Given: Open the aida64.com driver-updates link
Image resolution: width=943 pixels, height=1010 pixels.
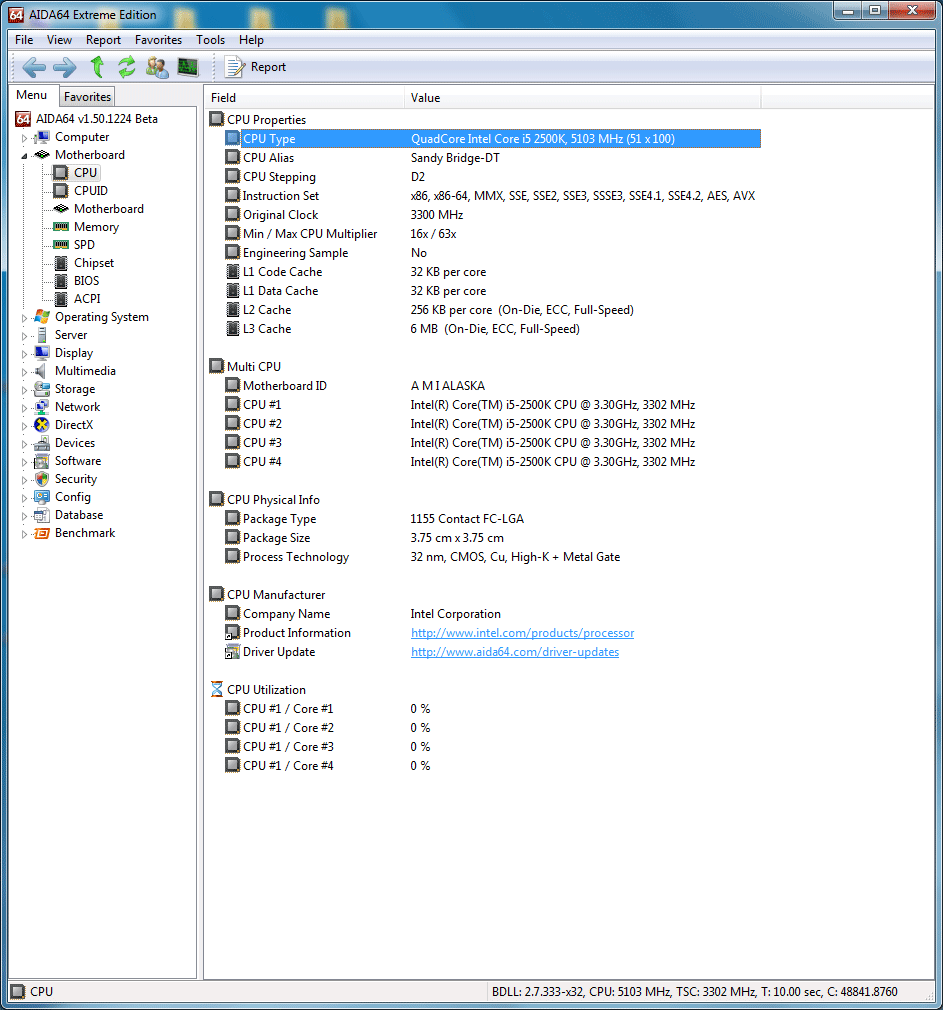Looking at the screenshot, I should coord(515,652).
